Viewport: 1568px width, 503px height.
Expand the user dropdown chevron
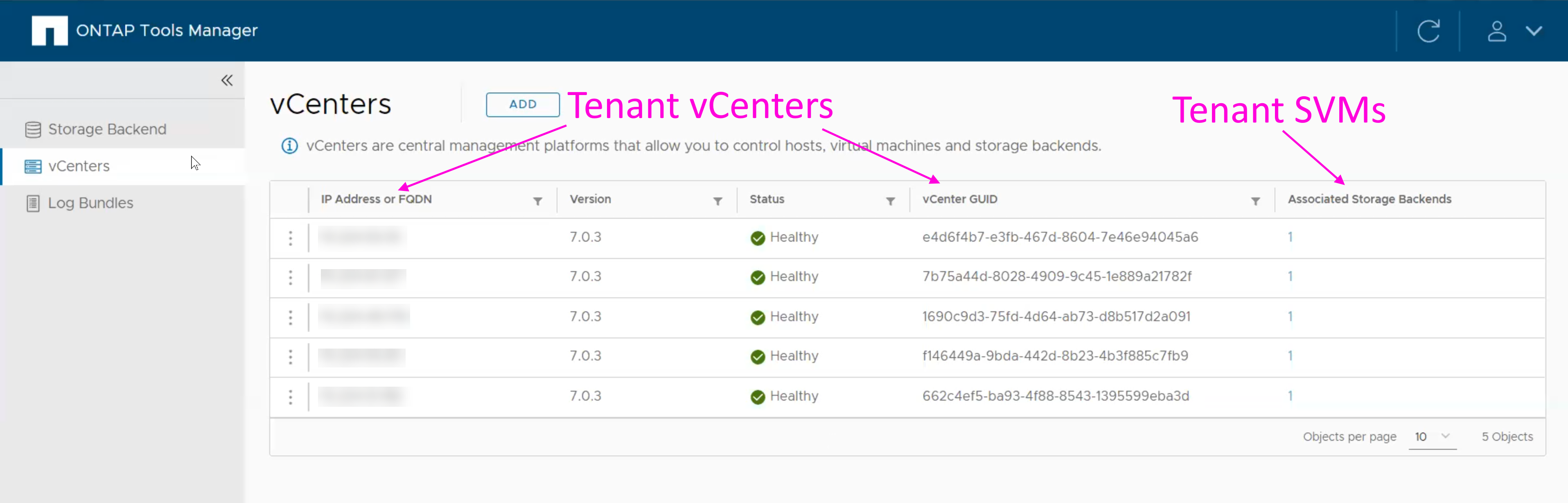coord(1534,31)
